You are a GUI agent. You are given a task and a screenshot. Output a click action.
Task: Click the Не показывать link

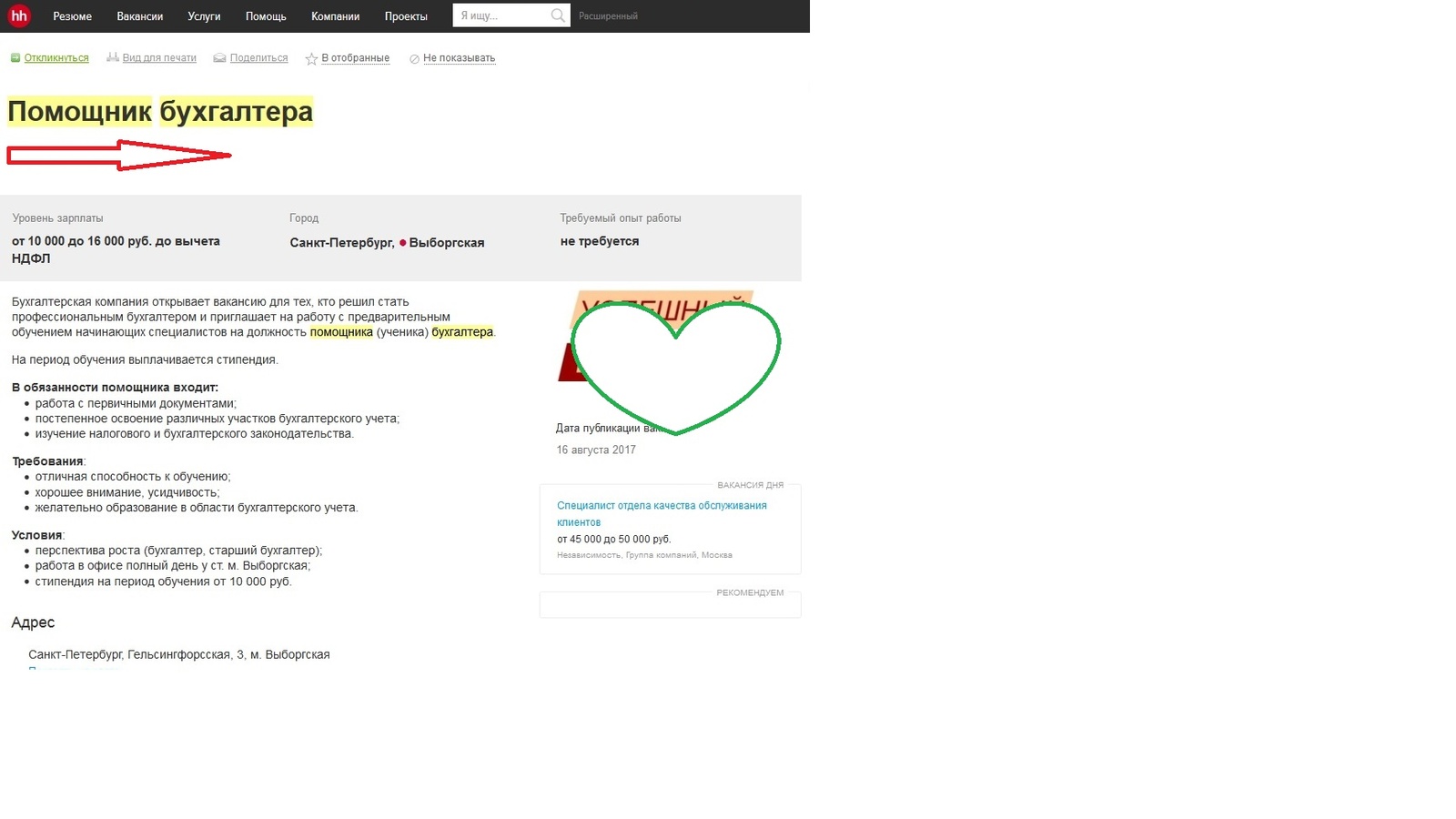pyautogui.click(x=459, y=58)
